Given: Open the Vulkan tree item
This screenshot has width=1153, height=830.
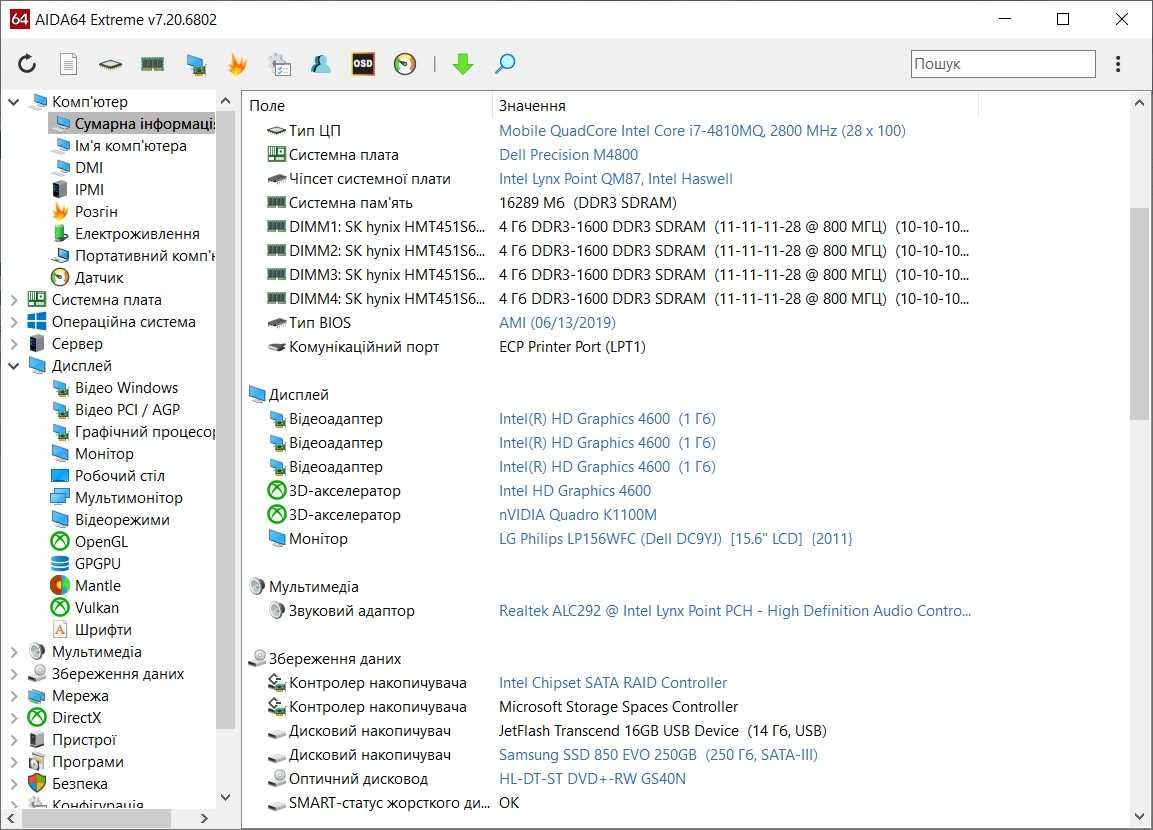Looking at the screenshot, I should [85, 608].
